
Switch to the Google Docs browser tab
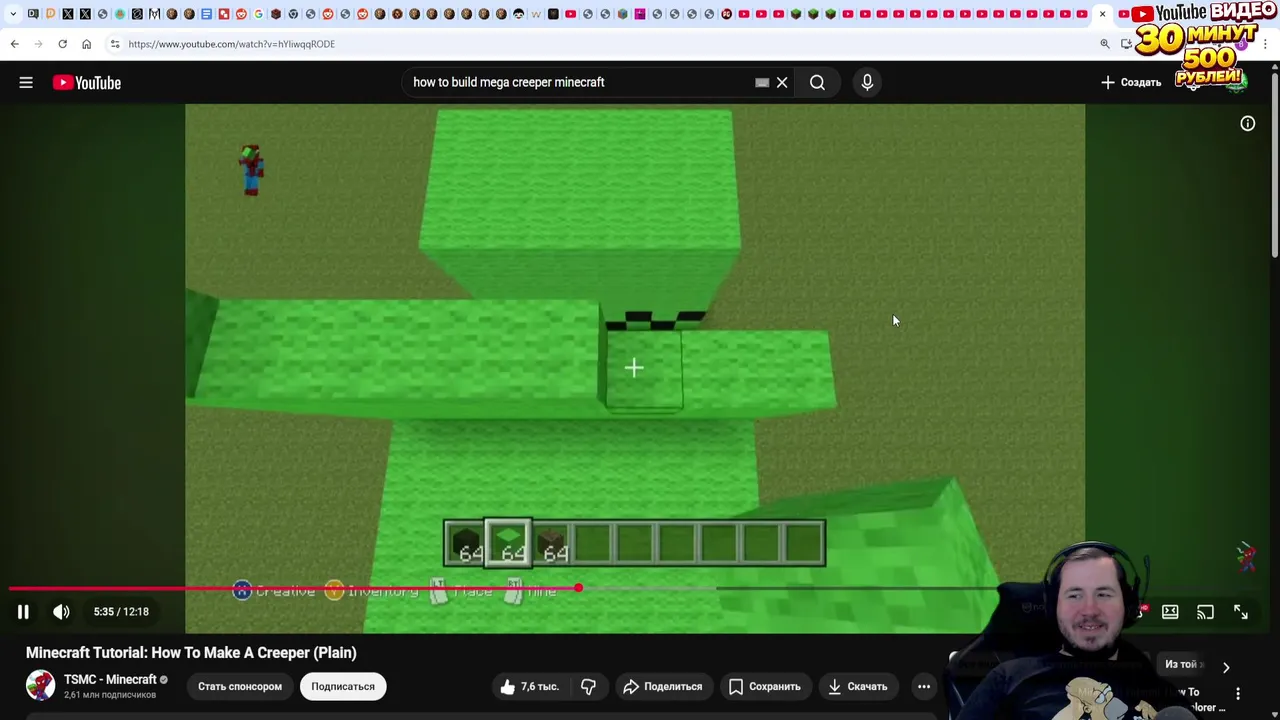[x=206, y=14]
